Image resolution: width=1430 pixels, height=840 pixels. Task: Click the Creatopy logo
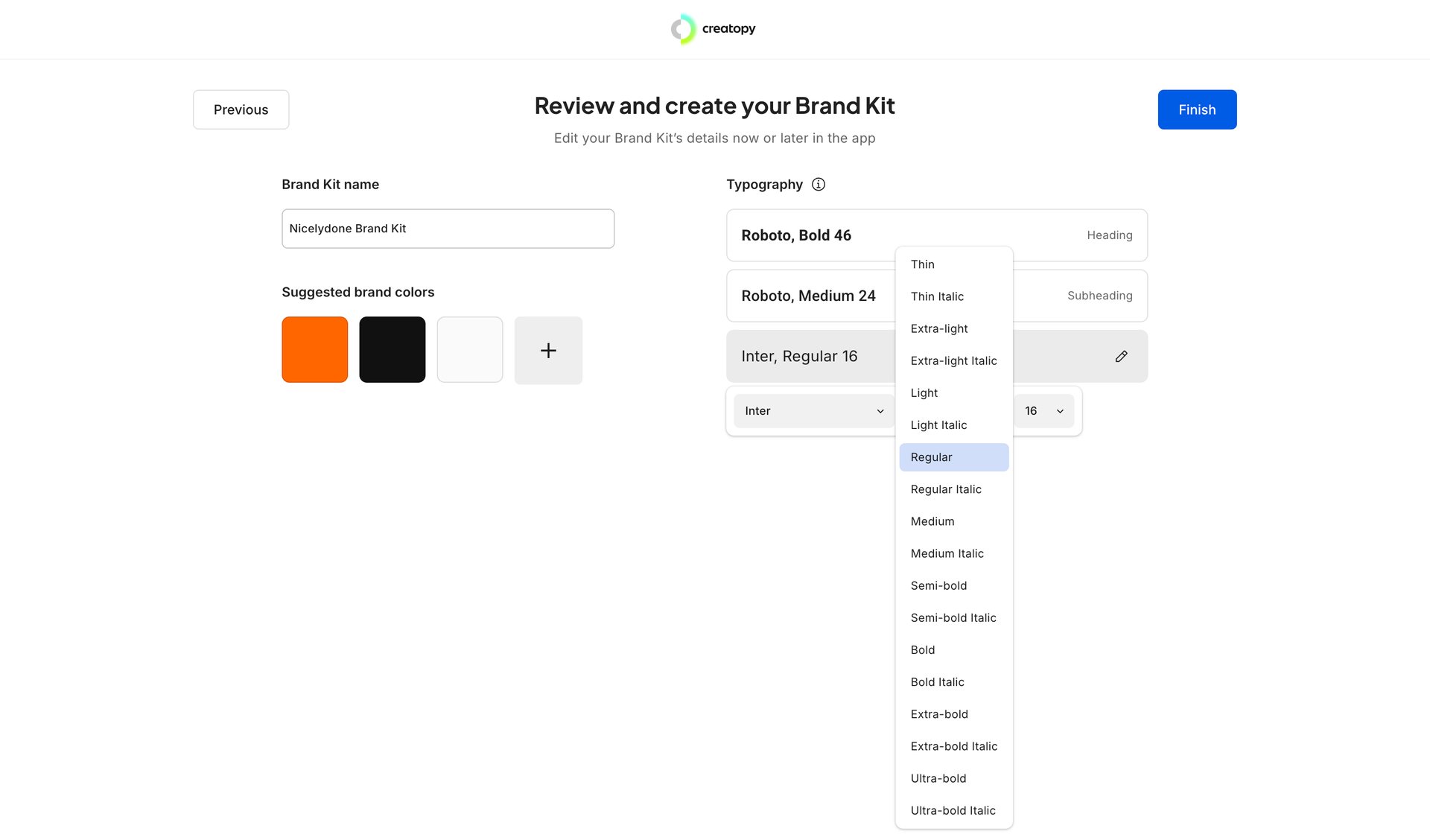point(713,29)
